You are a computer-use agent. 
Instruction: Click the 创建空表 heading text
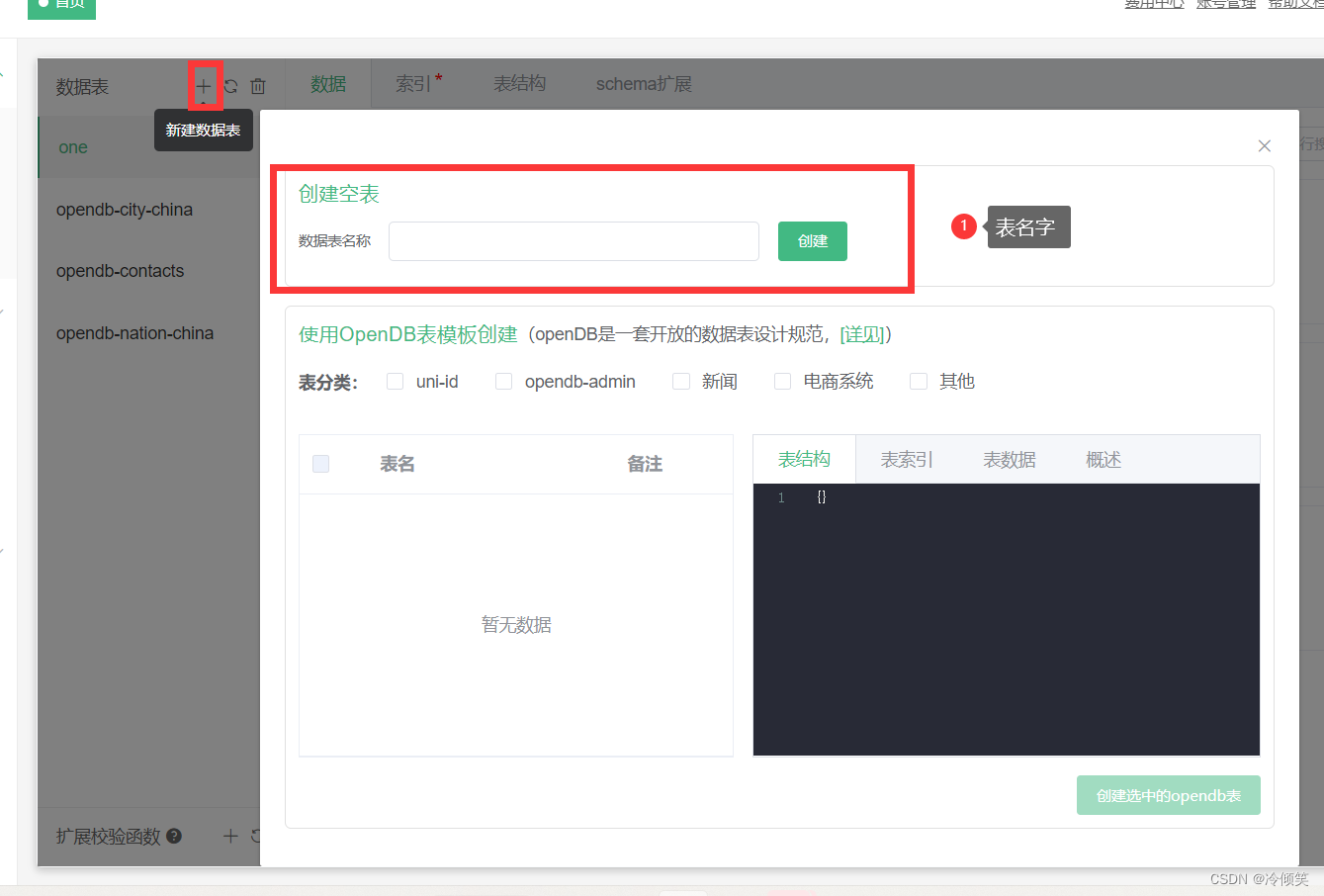339,194
